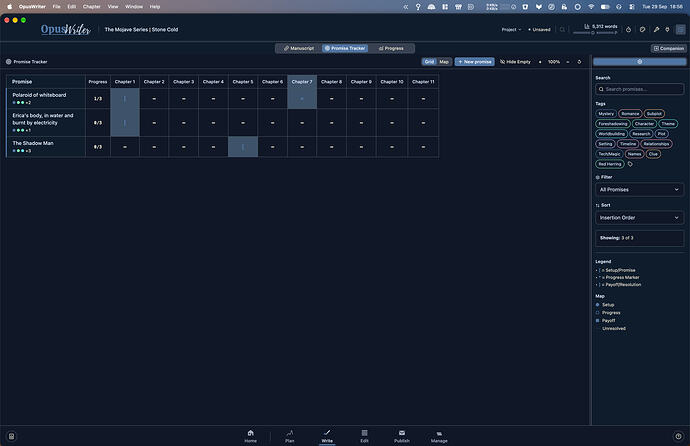Viewport: 690px width, 446px height.
Task: Toggle the Character tag
Action: click(644, 124)
